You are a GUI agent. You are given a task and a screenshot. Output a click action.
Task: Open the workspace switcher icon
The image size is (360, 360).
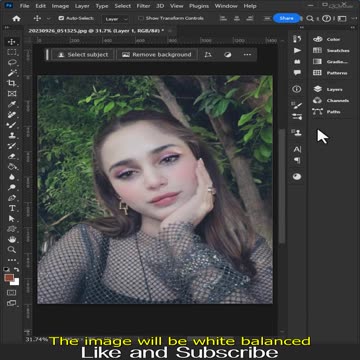click(342, 19)
